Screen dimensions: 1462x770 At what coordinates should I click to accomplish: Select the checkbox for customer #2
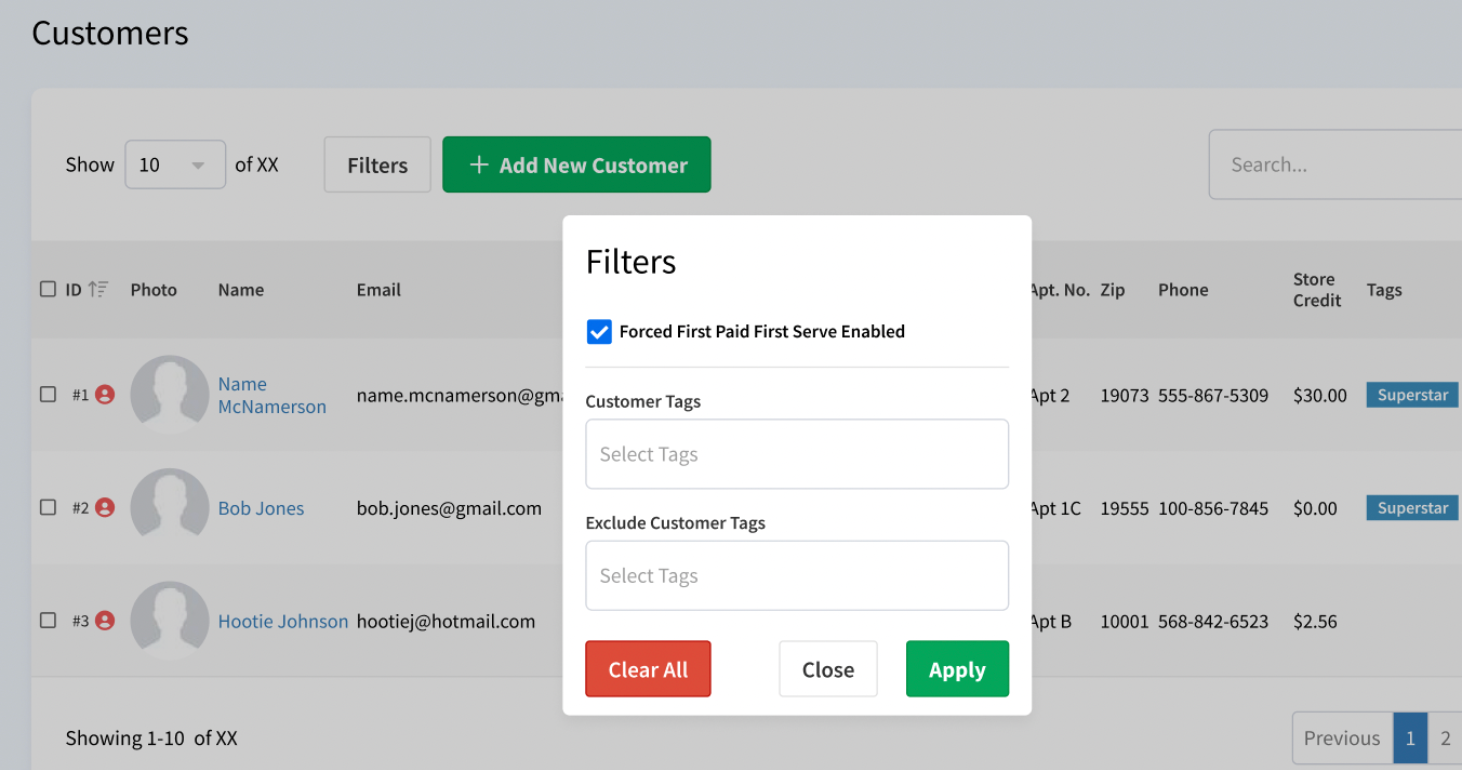pyautogui.click(x=48, y=507)
